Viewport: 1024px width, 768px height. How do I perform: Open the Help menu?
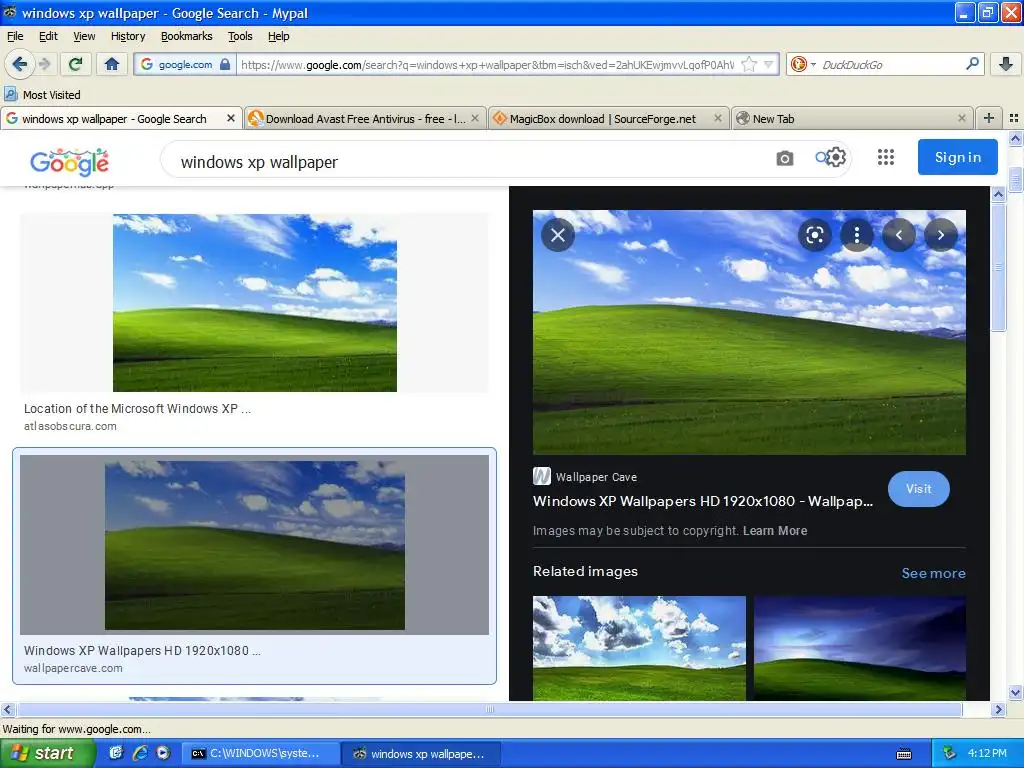point(279,36)
